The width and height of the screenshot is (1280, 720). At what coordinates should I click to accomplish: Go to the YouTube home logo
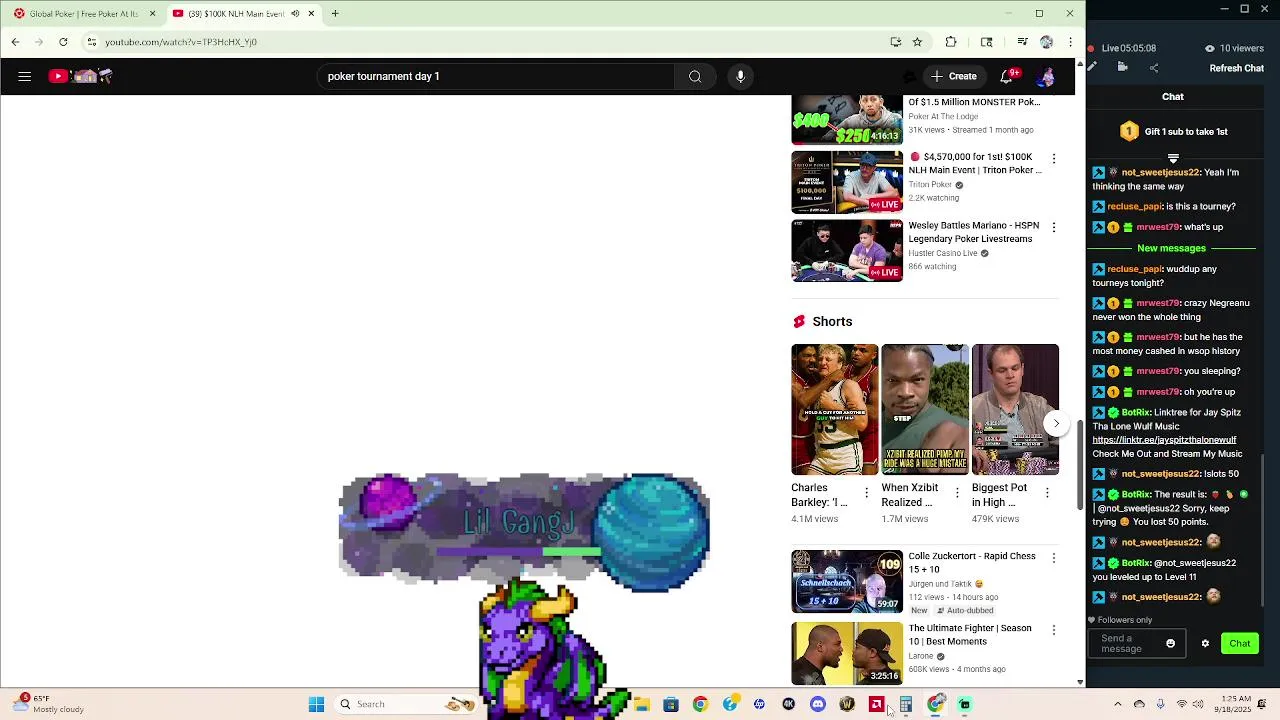pos(81,76)
